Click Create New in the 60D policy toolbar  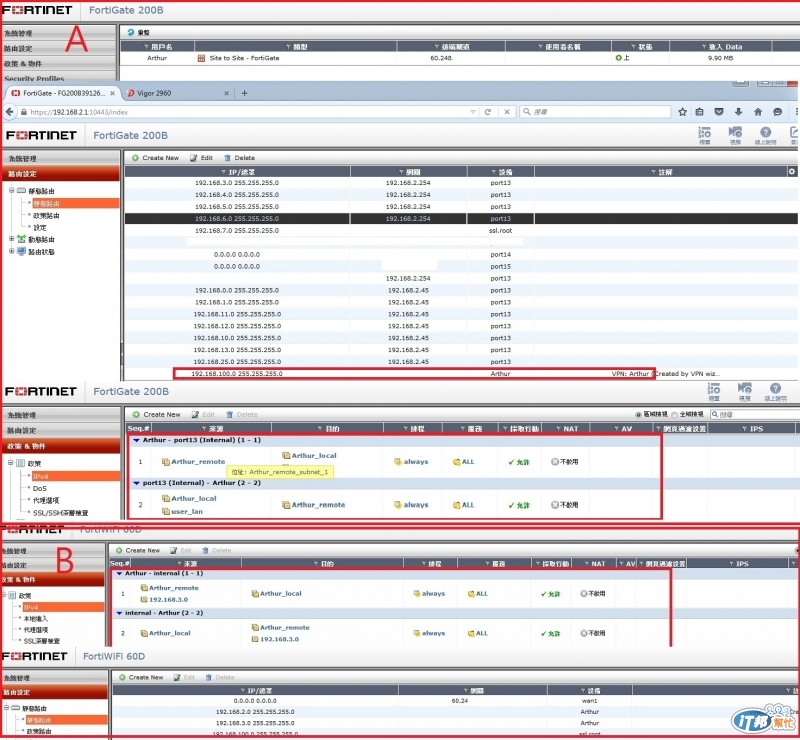coord(138,550)
